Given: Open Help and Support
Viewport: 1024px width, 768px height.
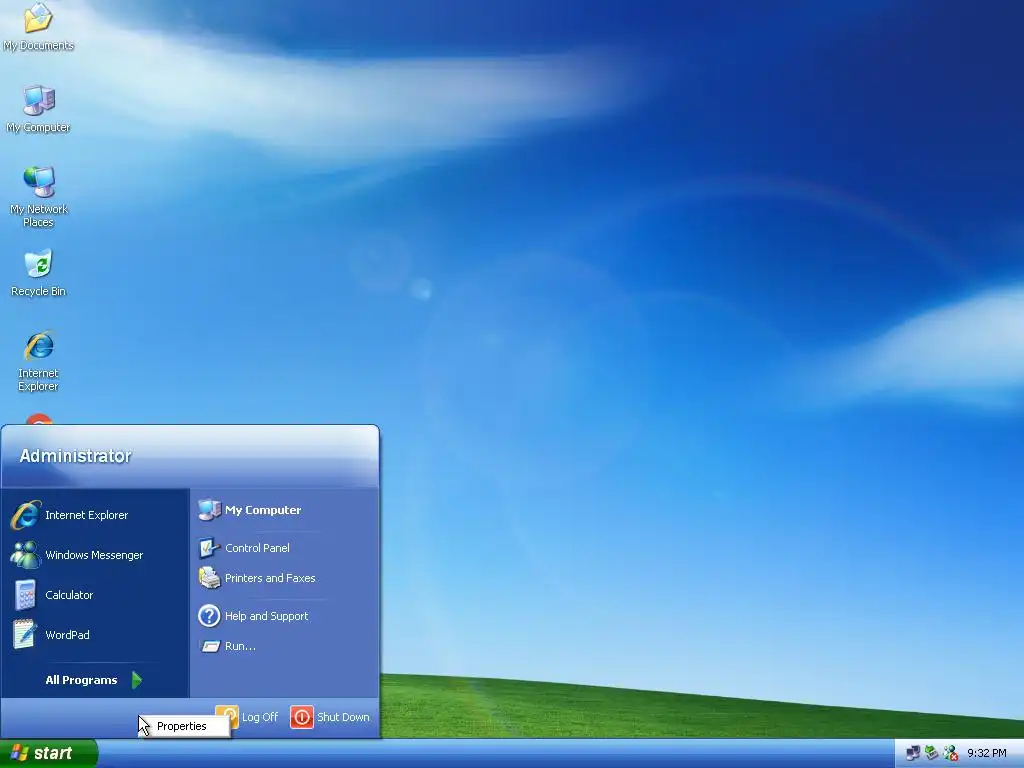Looking at the screenshot, I should (x=285, y=616).
